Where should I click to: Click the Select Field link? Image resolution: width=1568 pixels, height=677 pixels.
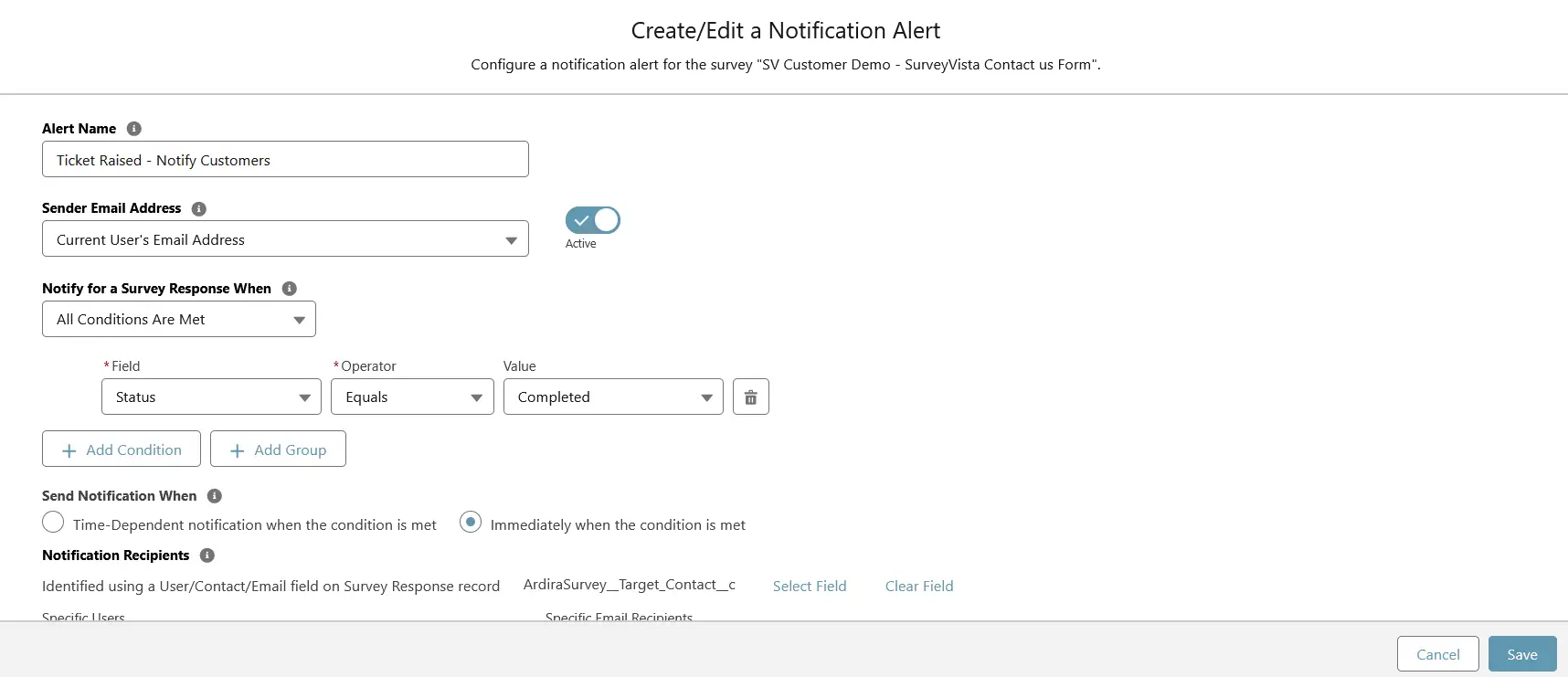pos(810,586)
